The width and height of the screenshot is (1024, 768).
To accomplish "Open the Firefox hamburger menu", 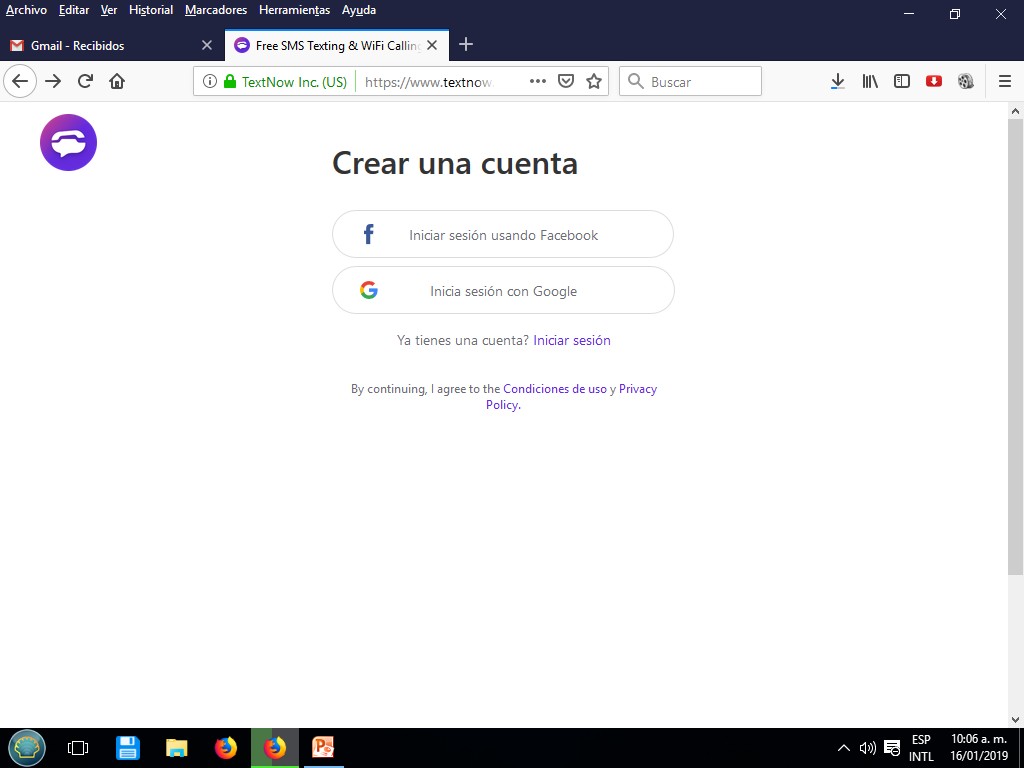I will pos(1005,81).
